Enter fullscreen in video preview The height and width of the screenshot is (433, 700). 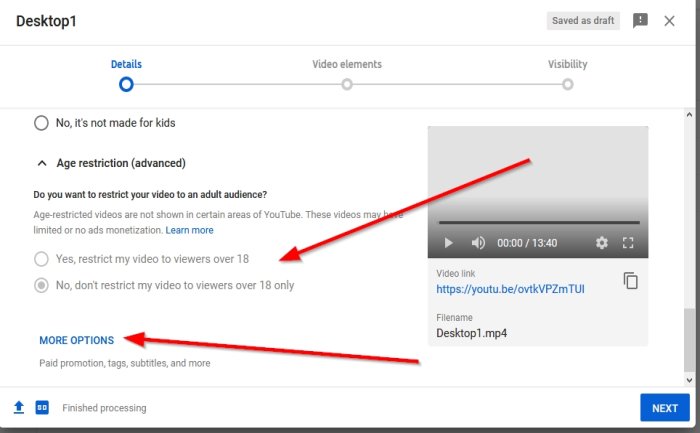(x=628, y=243)
